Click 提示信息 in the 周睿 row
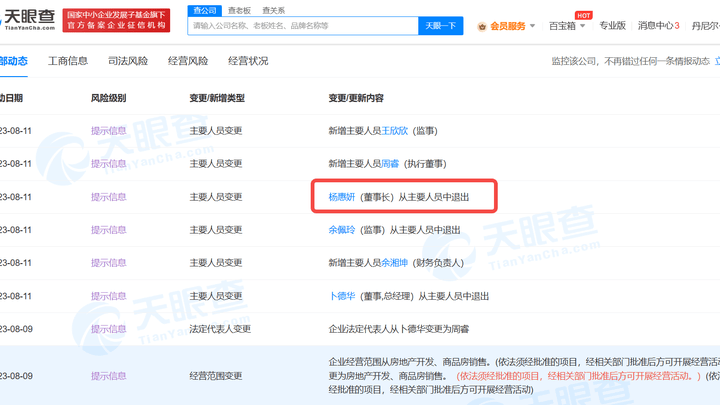Image resolution: width=720 pixels, height=405 pixels. [108, 164]
